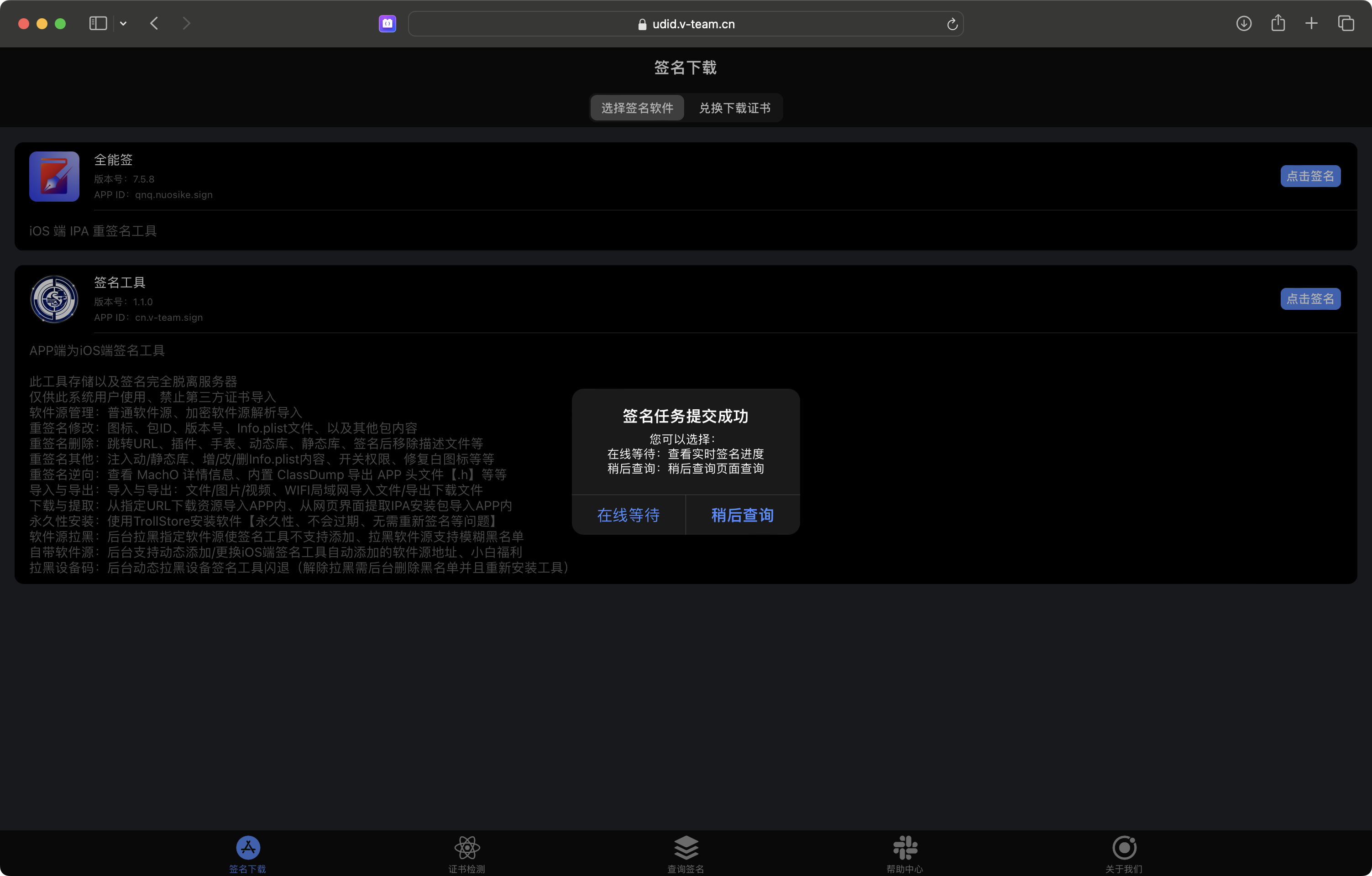Open the purple extension icon

(388, 23)
